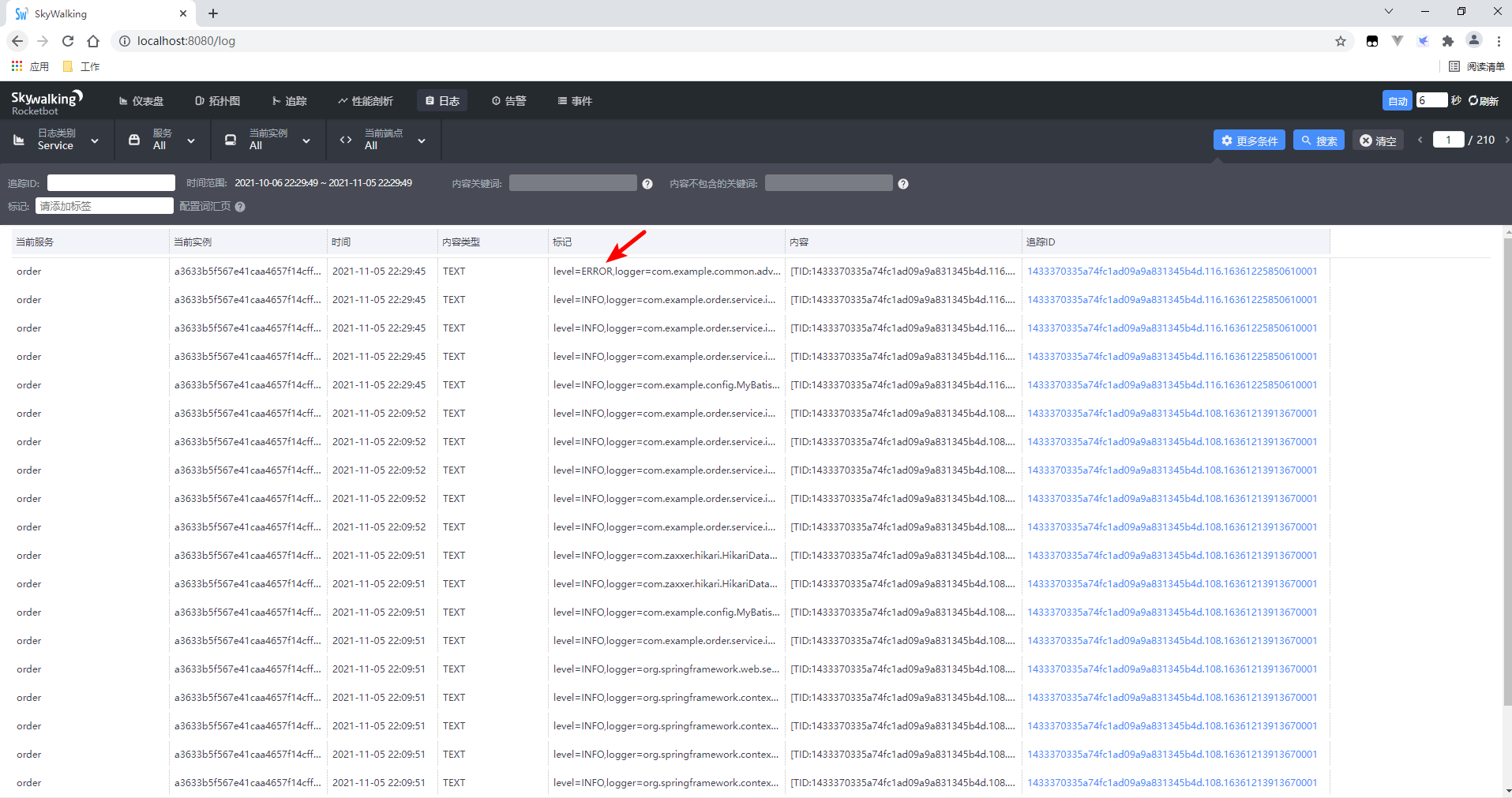Open the 追踪 trace tab
The width and height of the screenshot is (1512, 798).
tap(289, 101)
